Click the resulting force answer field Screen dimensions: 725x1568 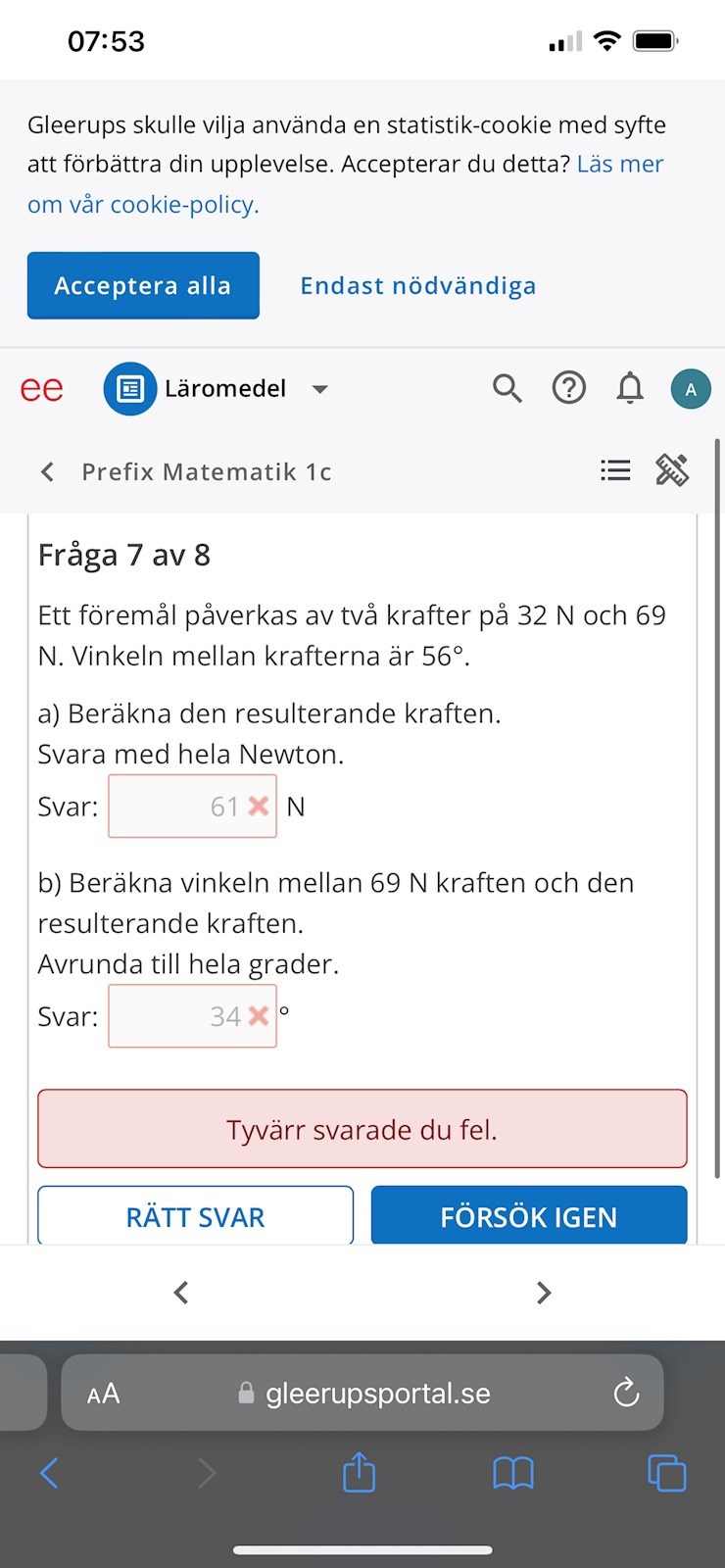pos(192,807)
